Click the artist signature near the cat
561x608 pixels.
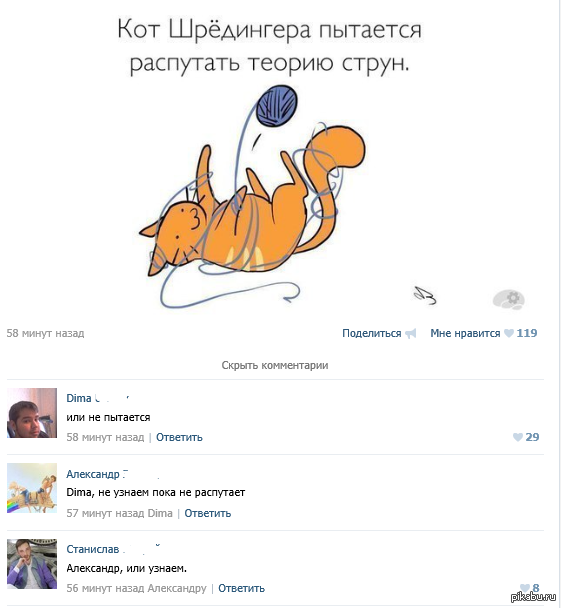(x=425, y=295)
